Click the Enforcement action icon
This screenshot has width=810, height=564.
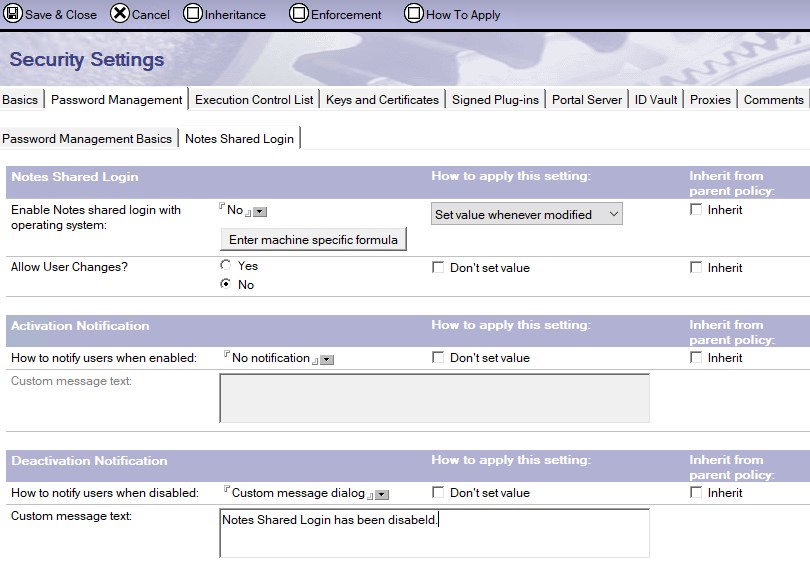coord(299,13)
